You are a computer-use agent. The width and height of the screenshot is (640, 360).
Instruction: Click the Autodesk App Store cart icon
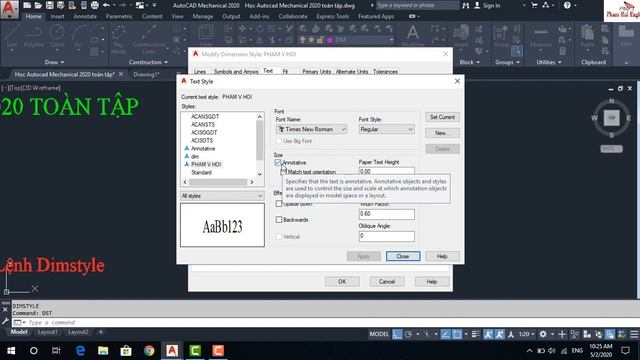click(x=534, y=5)
